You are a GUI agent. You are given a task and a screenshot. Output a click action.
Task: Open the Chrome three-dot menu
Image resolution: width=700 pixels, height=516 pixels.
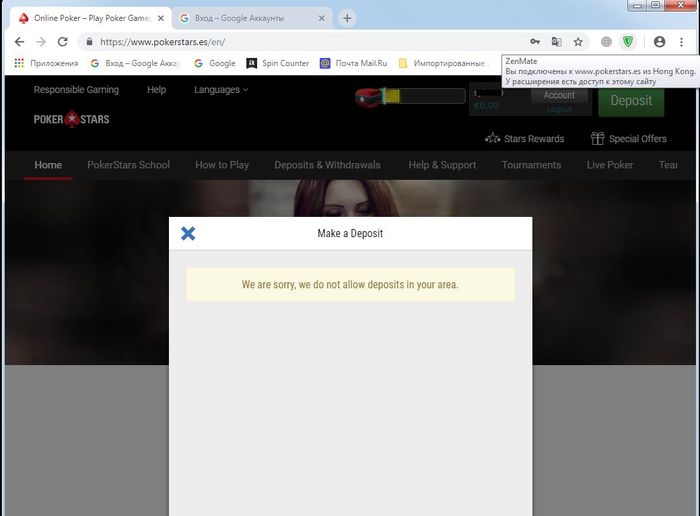click(x=681, y=42)
